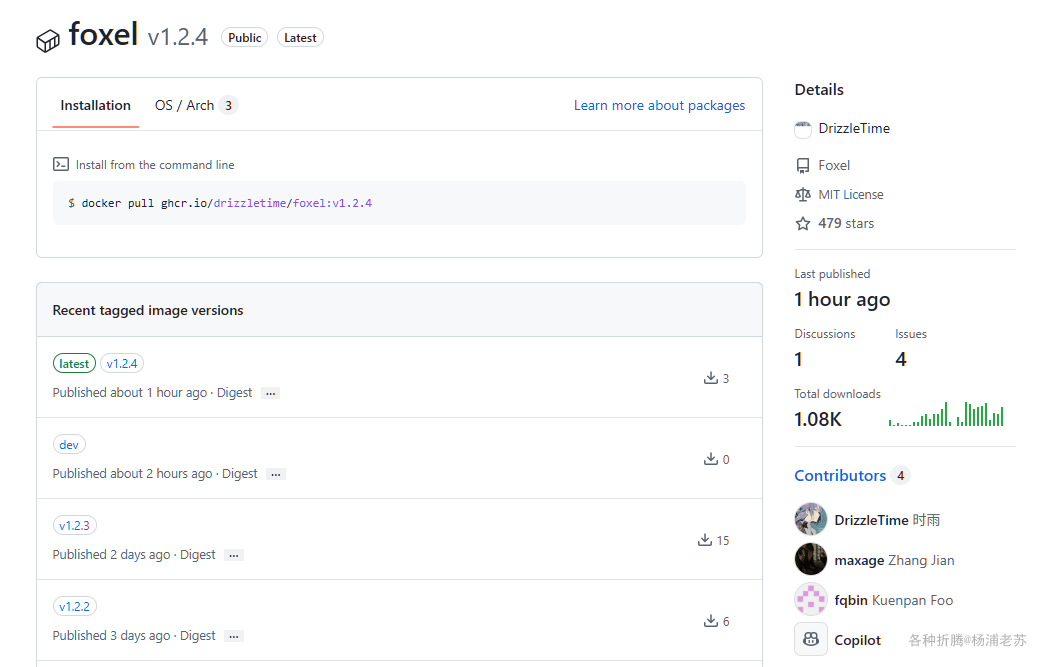Select the latest tag badge
Screen dimensions: 1048x667
tap(74, 364)
